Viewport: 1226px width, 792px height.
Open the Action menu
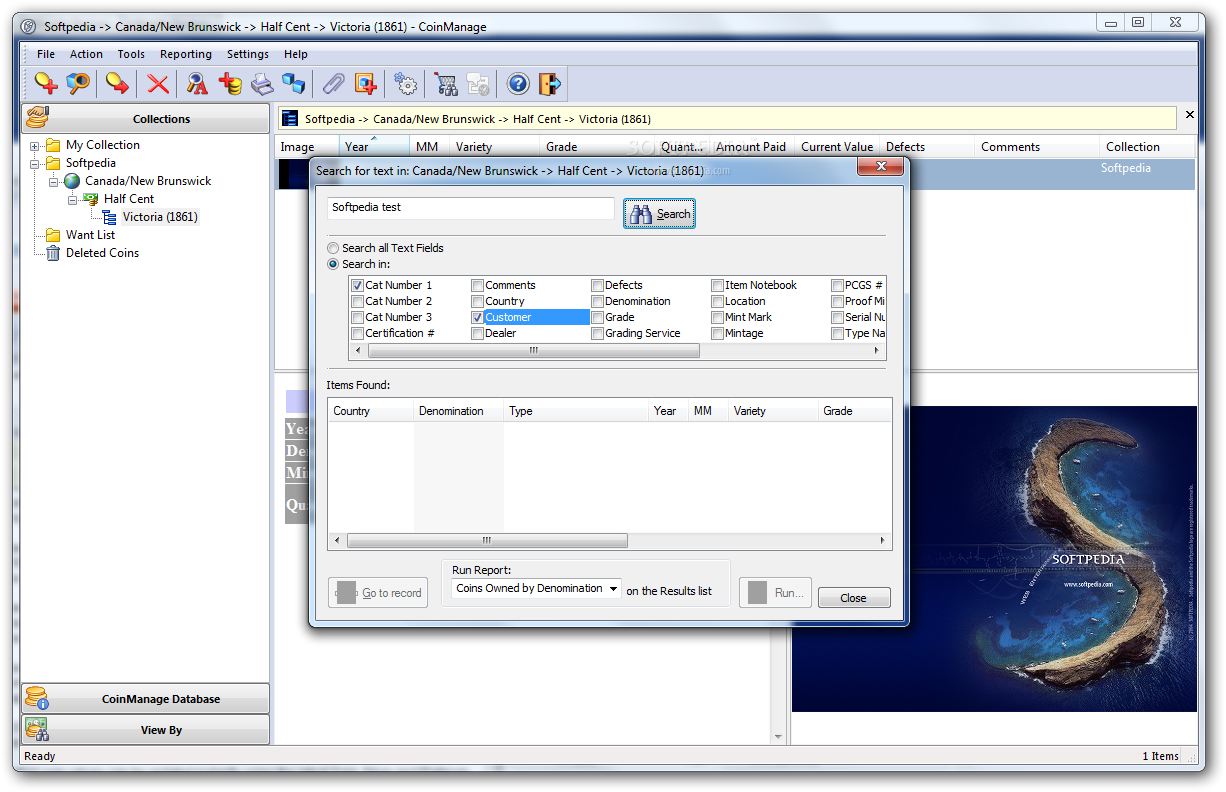pos(86,54)
